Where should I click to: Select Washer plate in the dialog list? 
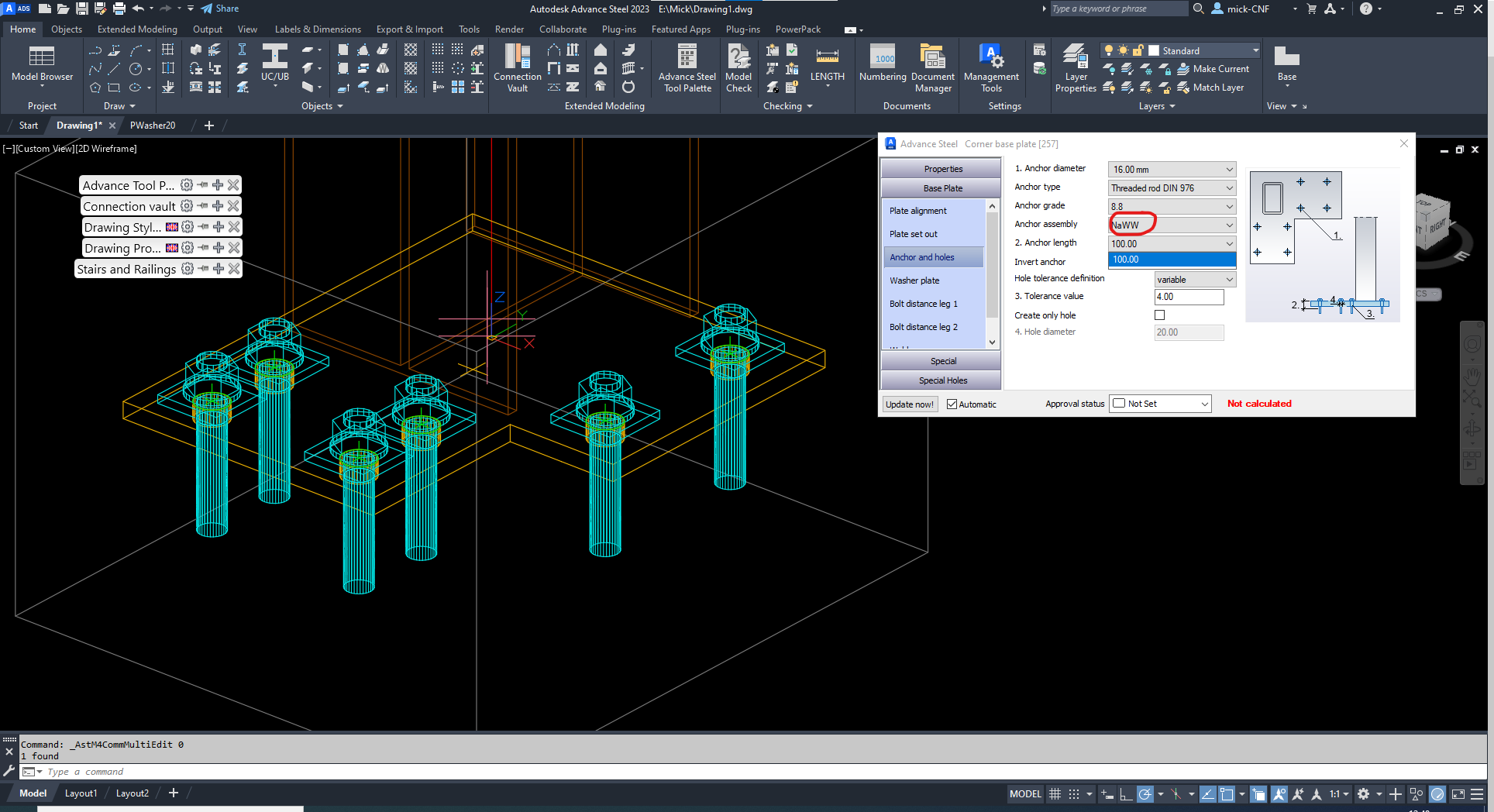coord(914,280)
